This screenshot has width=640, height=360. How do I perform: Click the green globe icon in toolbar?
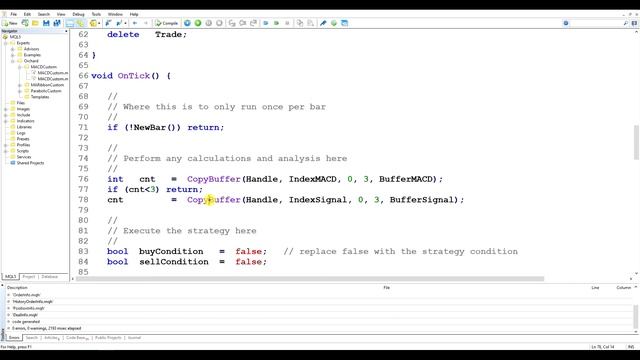tap(333, 23)
